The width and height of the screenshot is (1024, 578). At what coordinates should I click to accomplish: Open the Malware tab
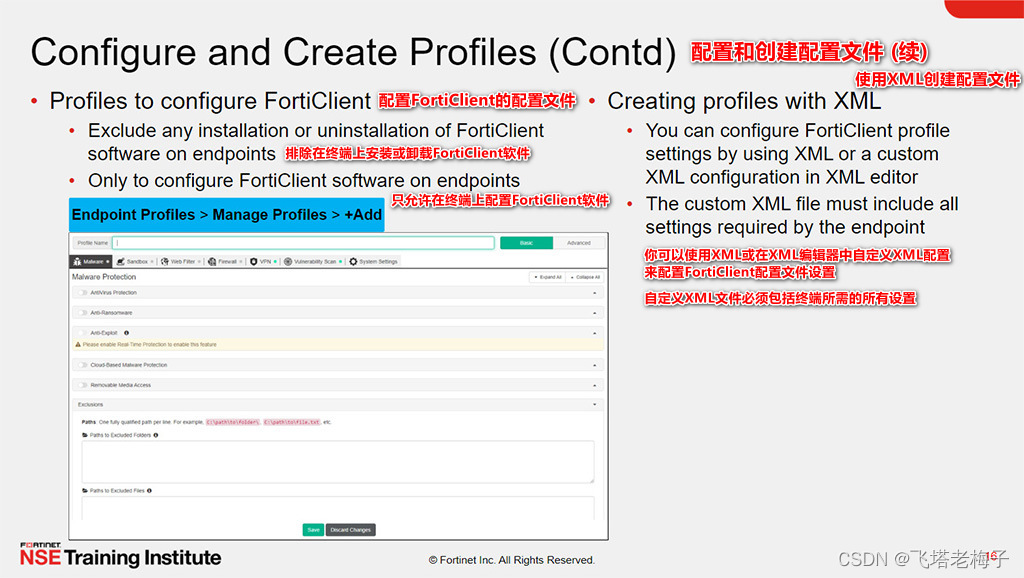pyautogui.click(x=91, y=261)
